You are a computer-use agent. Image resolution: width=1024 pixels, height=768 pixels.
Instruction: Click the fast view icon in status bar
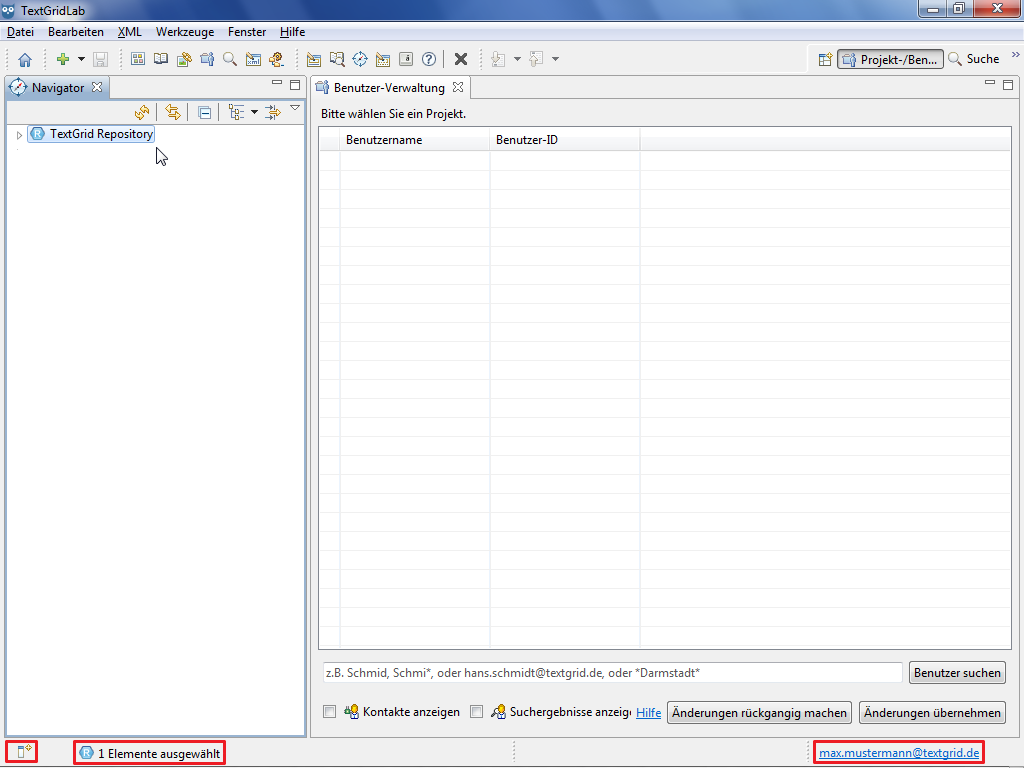point(22,752)
